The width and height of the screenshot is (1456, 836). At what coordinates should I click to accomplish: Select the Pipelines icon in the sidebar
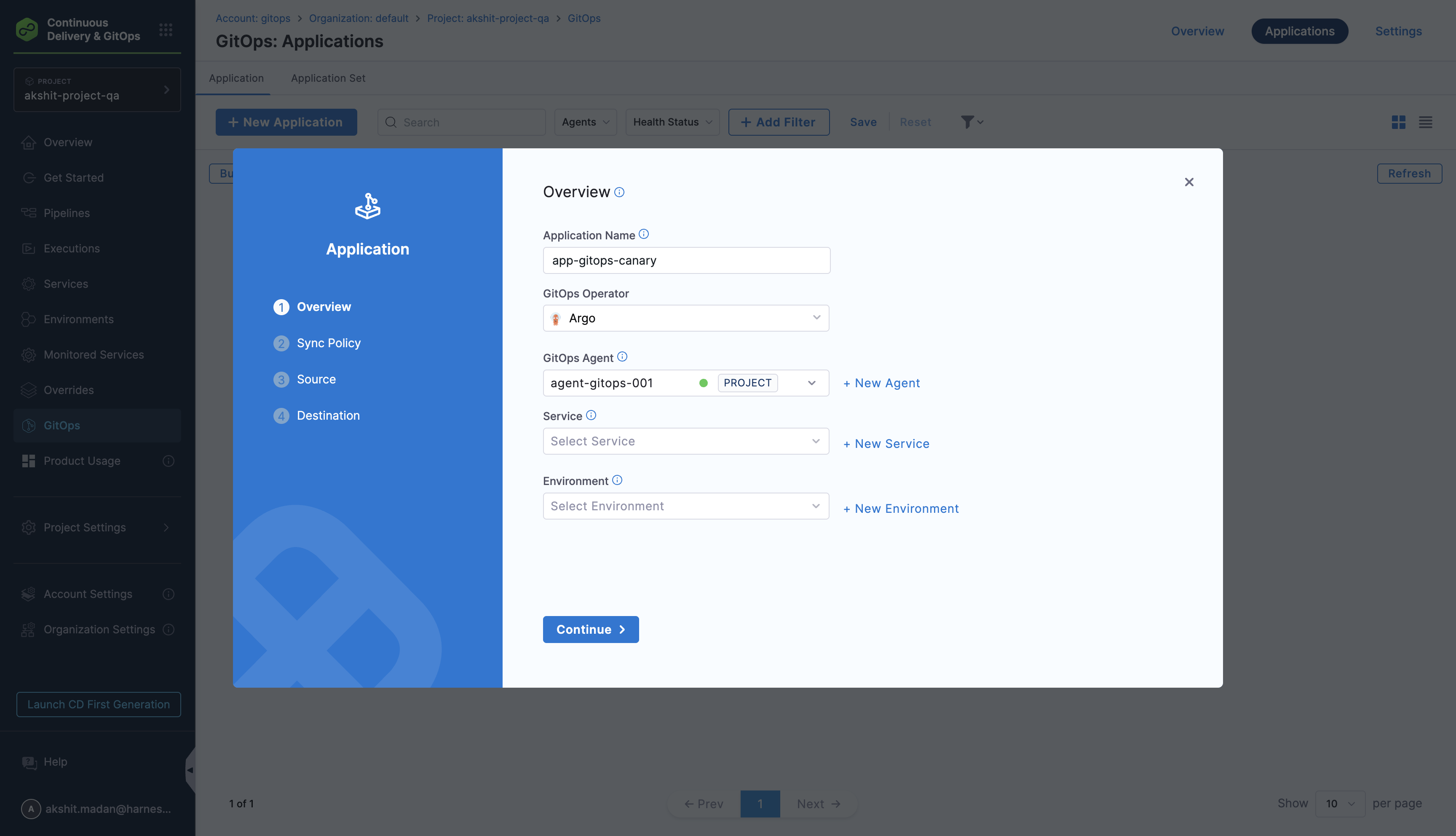coord(29,212)
